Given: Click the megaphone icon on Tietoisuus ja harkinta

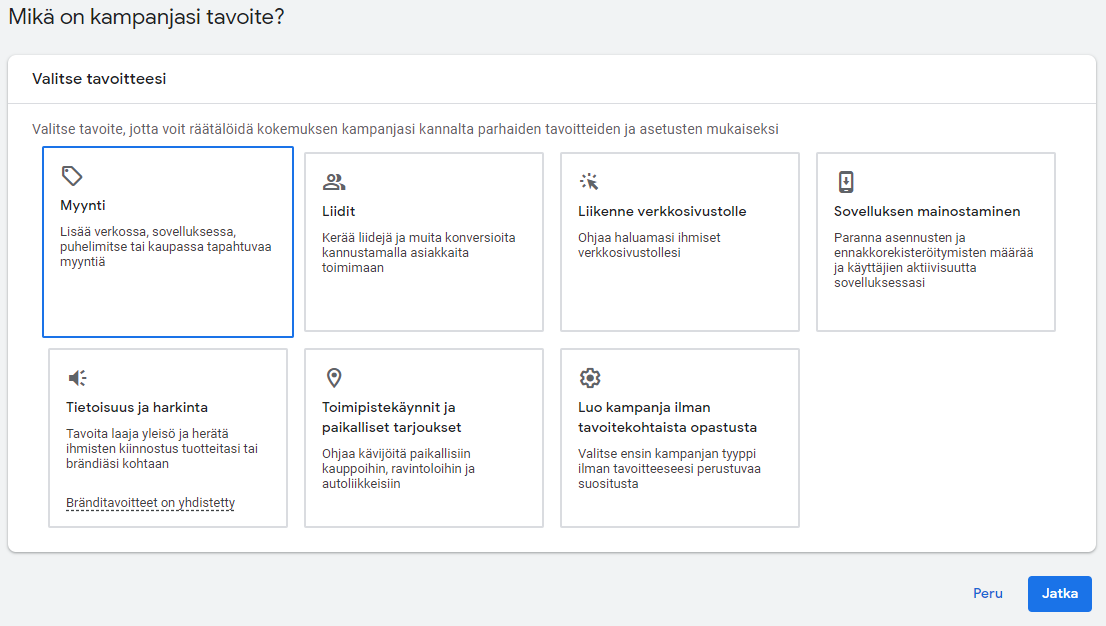Looking at the screenshot, I should pos(77,377).
